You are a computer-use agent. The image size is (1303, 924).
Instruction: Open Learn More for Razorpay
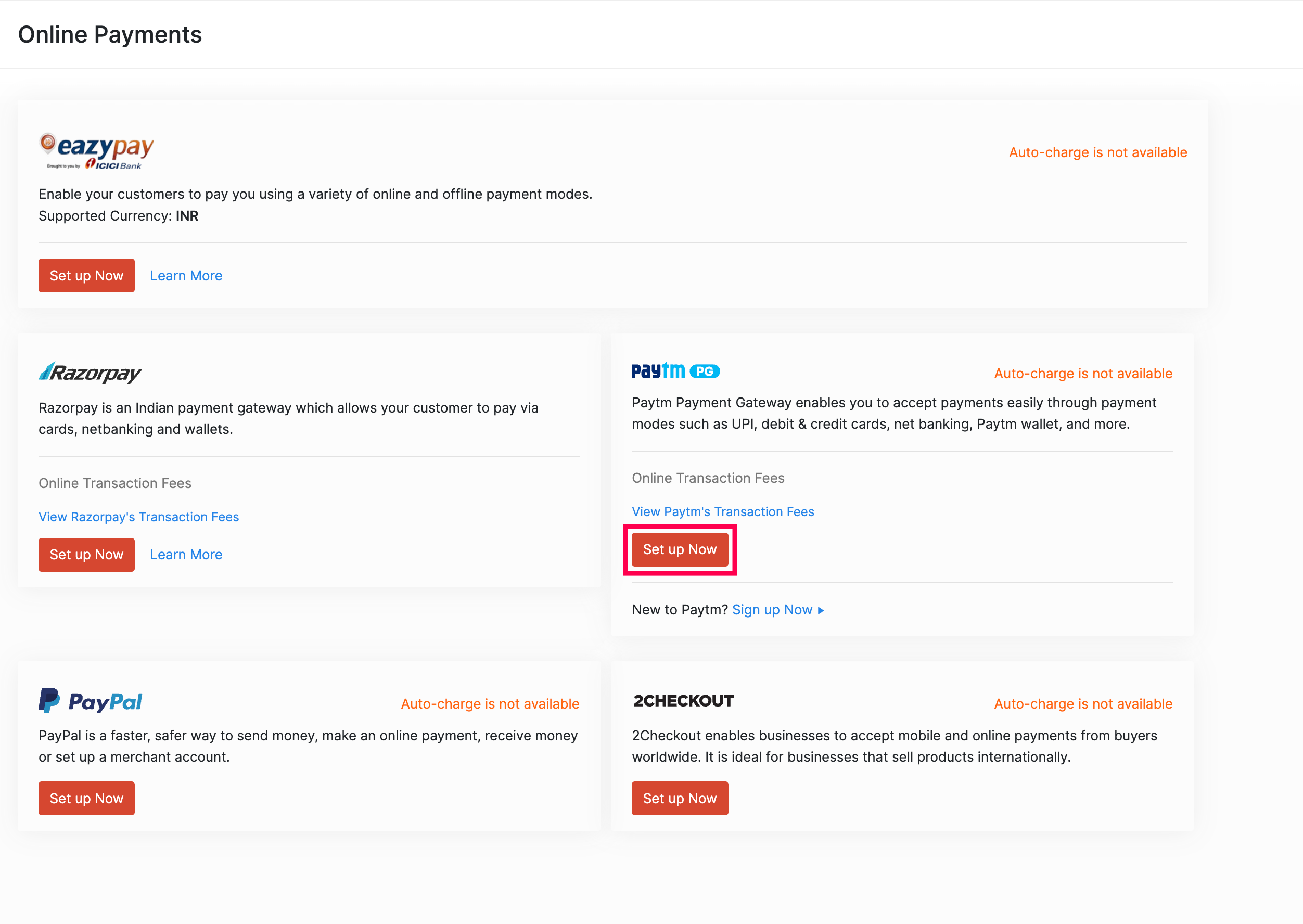[x=185, y=554]
